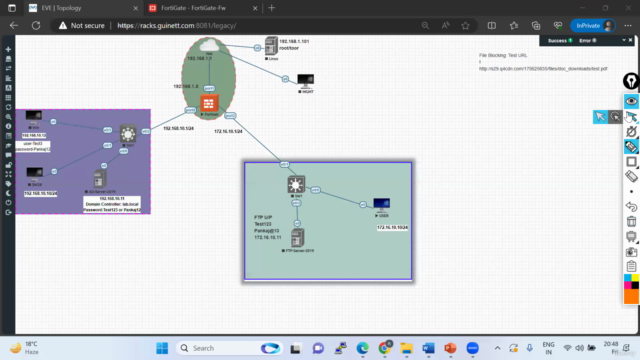
Task: Click the tag sidebar icon
Action: 8,184
